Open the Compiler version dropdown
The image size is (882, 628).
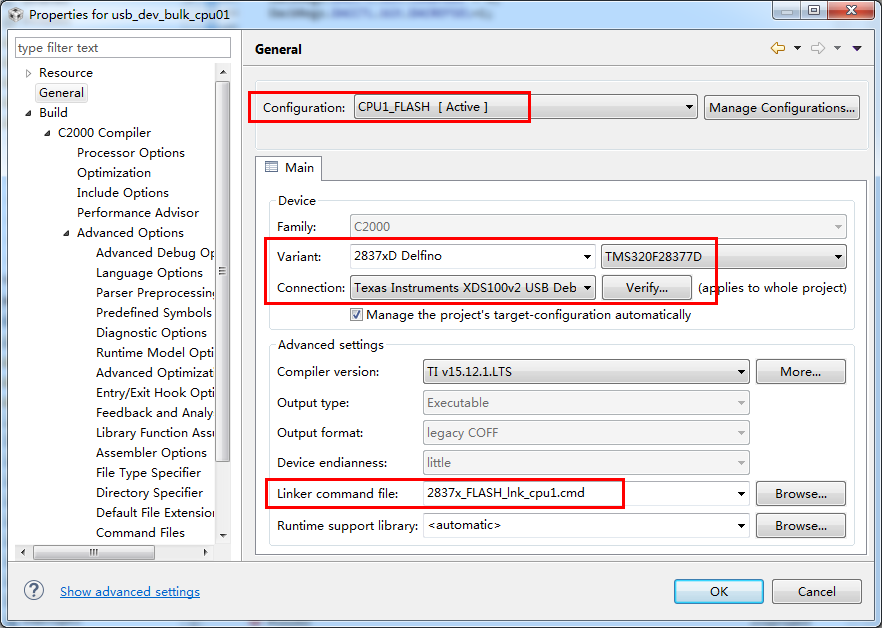point(586,372)
